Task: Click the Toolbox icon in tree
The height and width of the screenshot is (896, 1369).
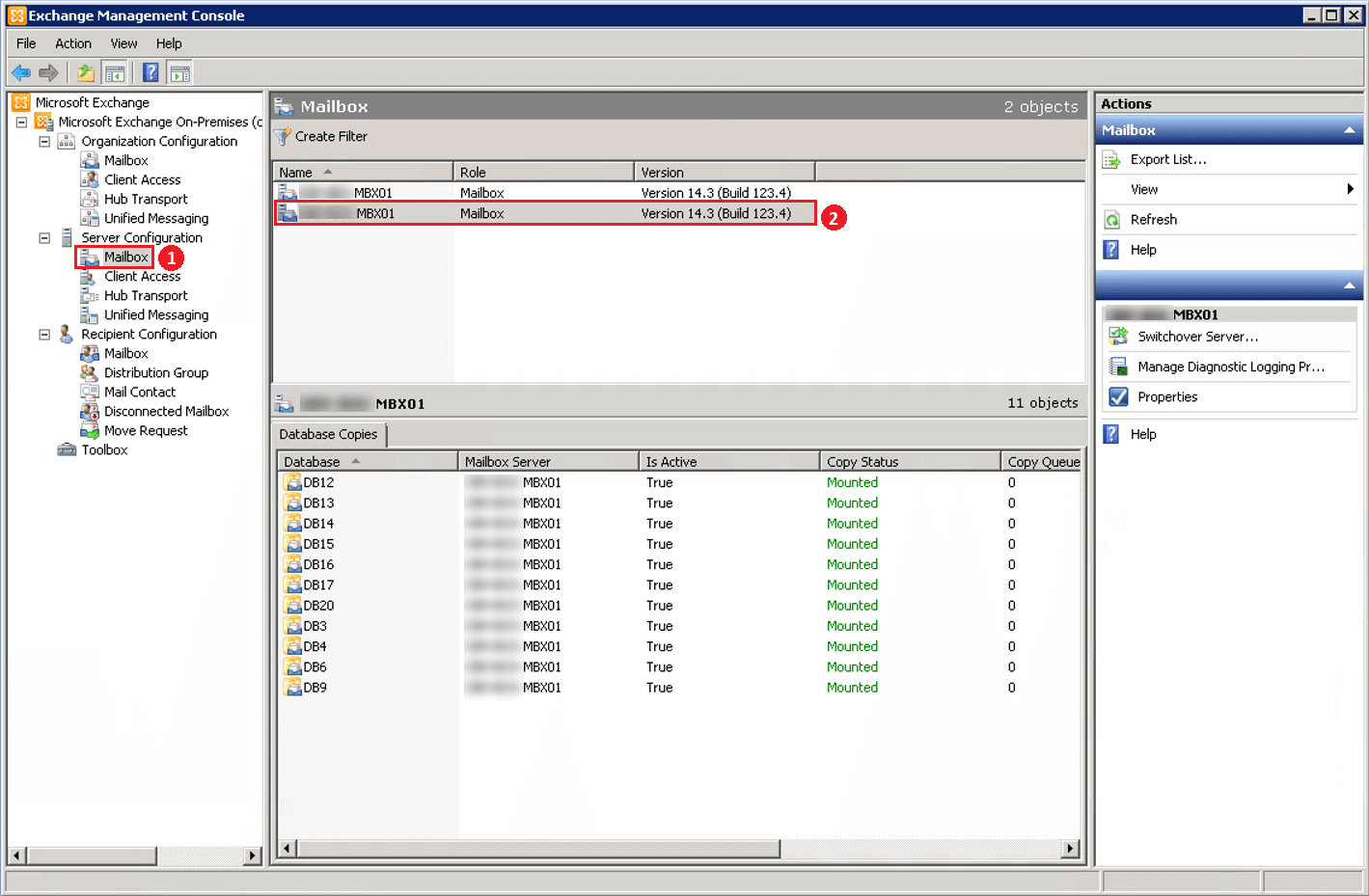Action: pyautogui.click(x=67, y=449)
